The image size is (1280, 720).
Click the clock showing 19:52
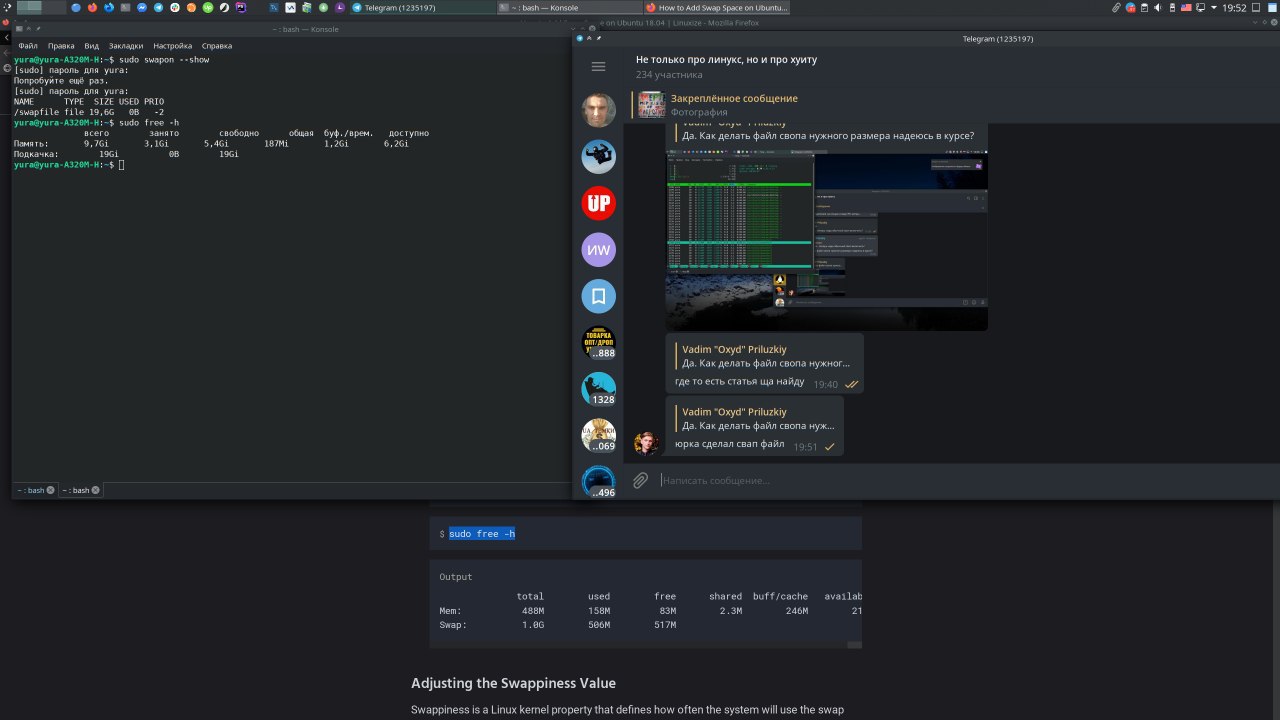[x=1234, y=7]
